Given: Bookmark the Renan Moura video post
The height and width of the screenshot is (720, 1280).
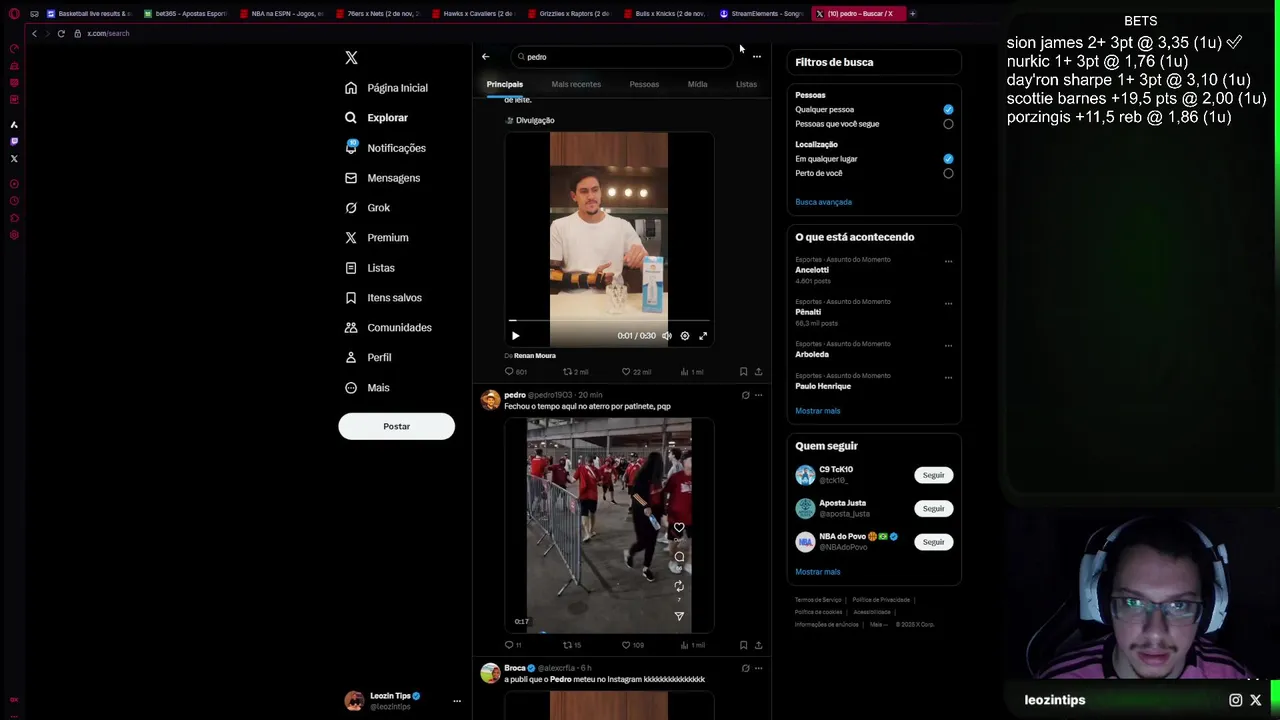Looking at the screenshot, I should [x=743, y=372].
